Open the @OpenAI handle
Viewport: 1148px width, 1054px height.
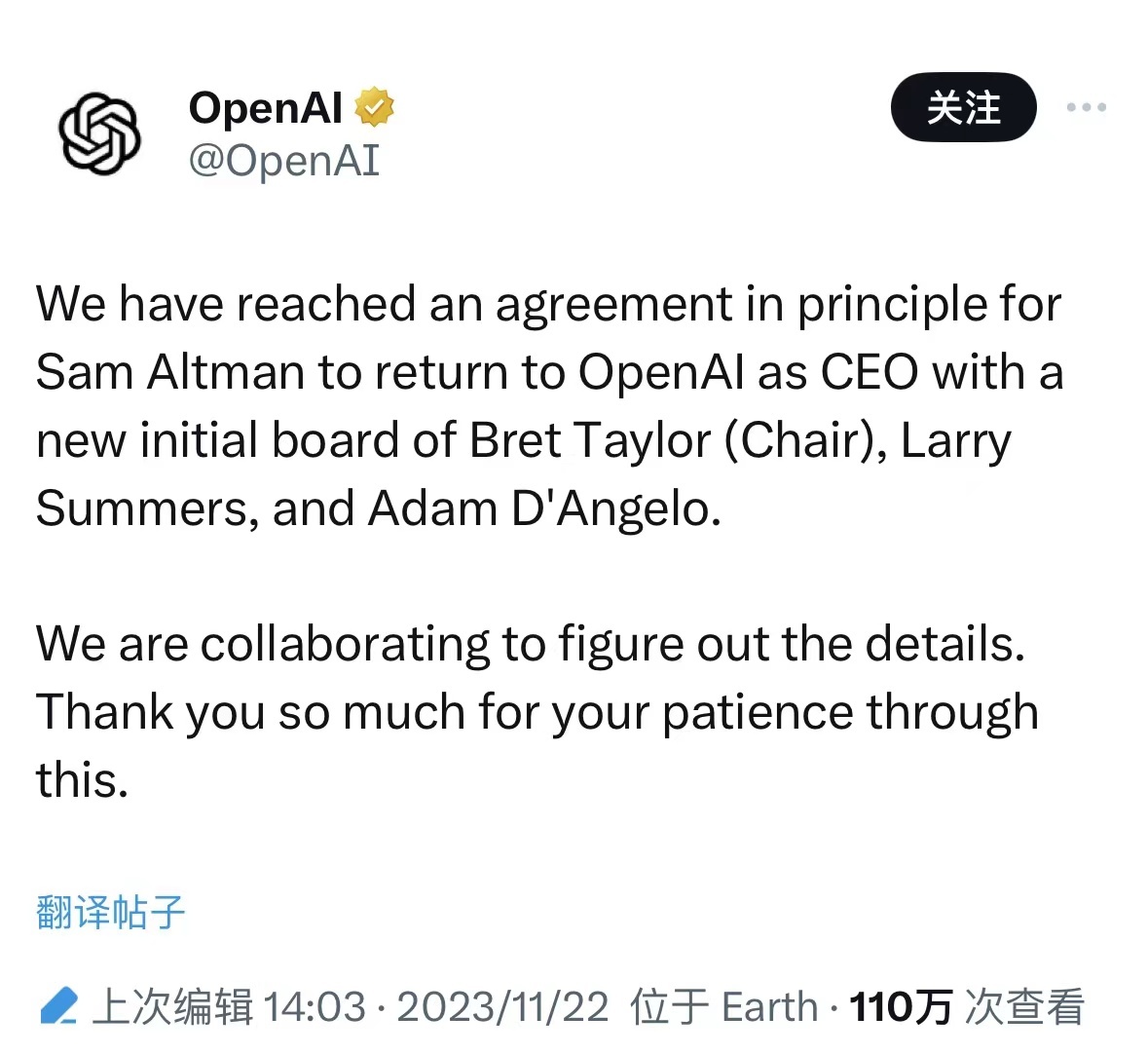[x=284, y=161]
